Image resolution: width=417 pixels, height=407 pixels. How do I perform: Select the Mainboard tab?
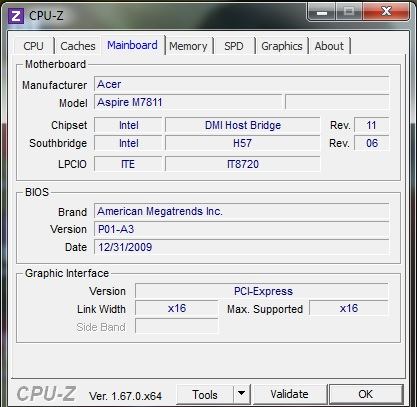(x=132, y=45)
